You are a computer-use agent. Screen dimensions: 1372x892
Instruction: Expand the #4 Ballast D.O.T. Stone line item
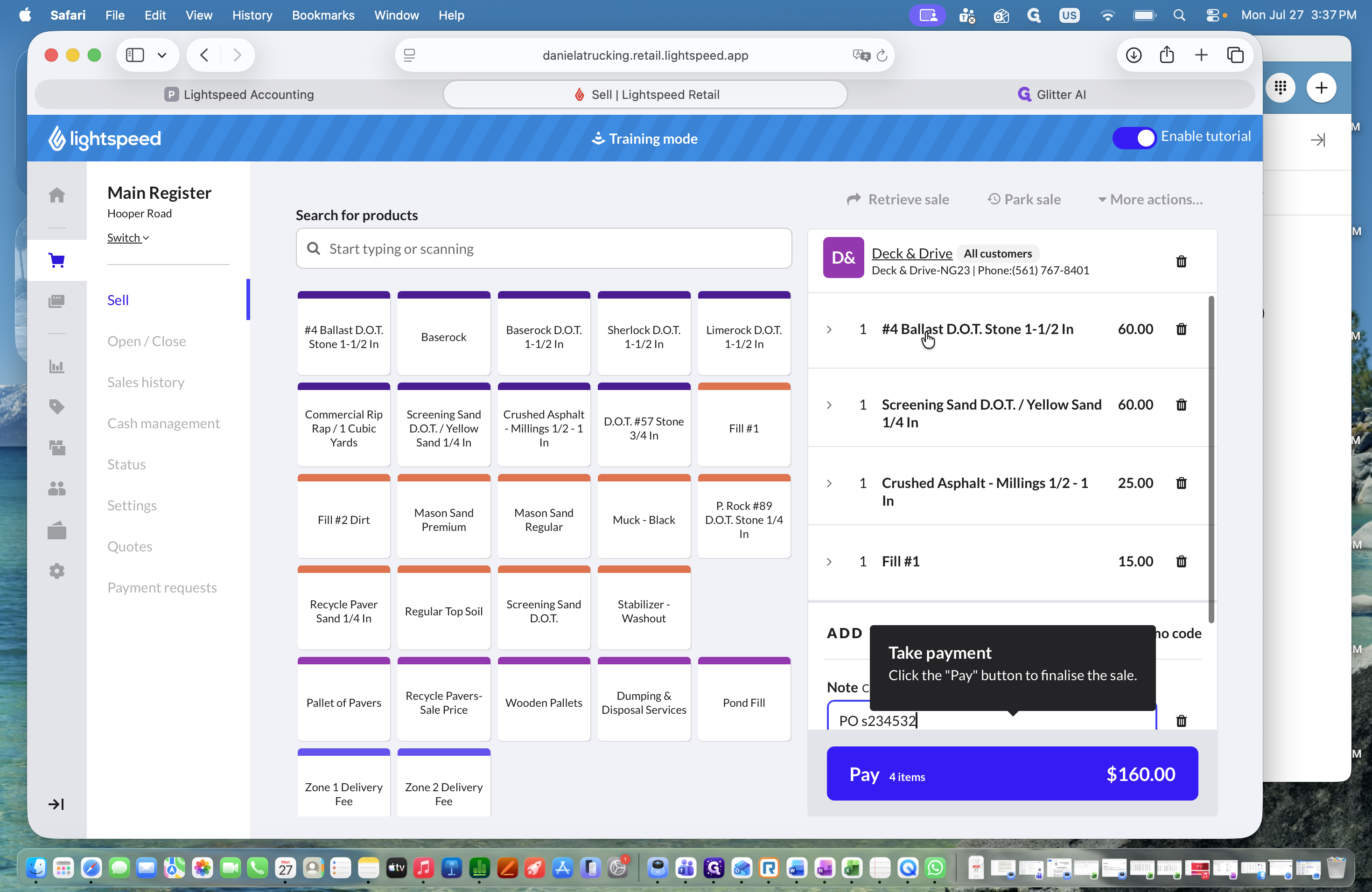point(829,330)
